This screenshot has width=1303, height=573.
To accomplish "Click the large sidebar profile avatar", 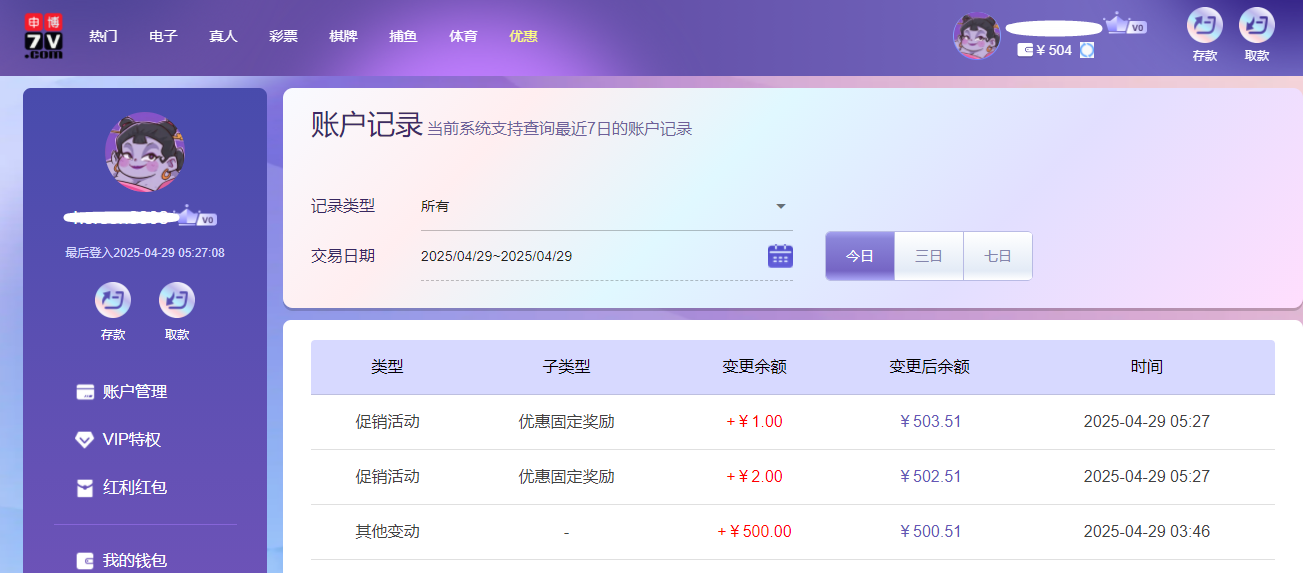I will [145, 152].
